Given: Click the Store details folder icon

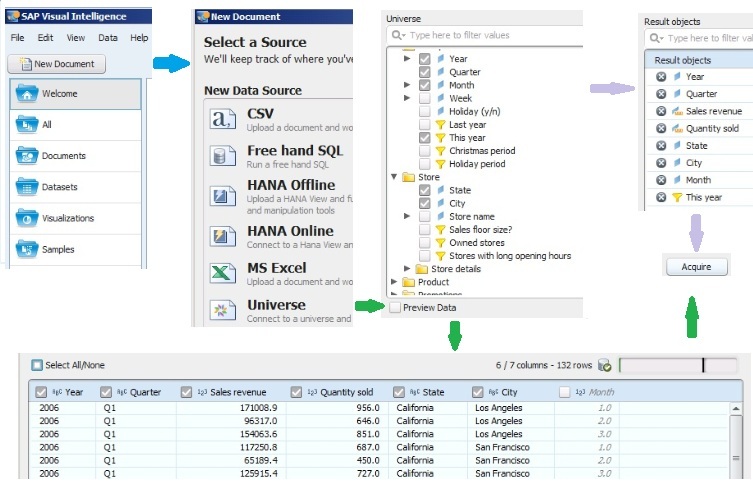Looking at the screenshot, I should (x=421, y=269).
